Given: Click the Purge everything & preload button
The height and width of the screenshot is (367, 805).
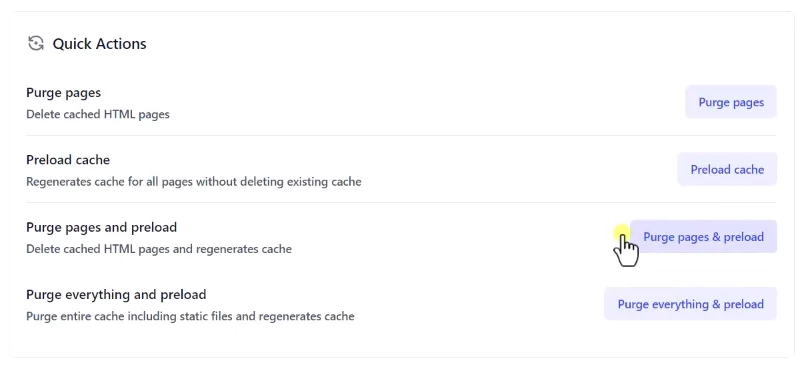Looking at the screenshot, I should pyautogui.click(x=691, y=304).
